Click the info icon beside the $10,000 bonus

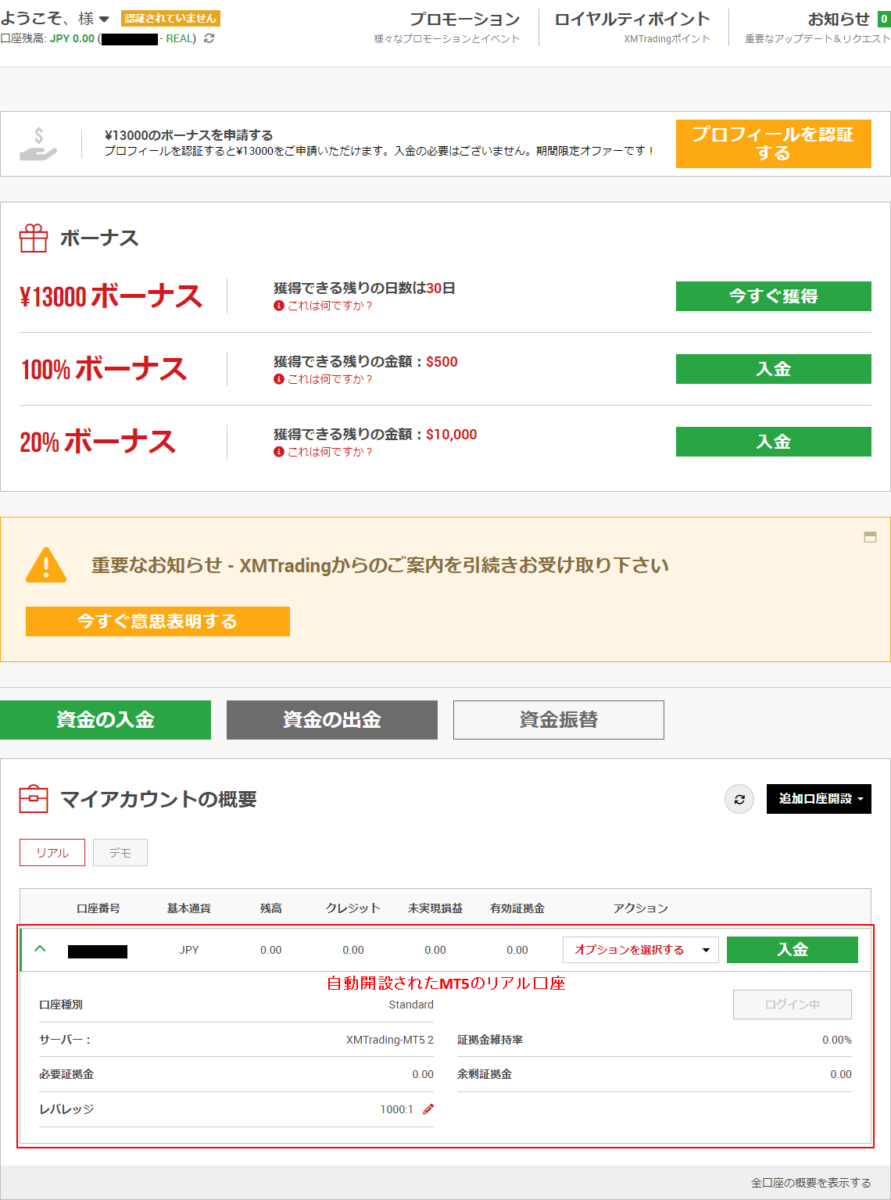[279, 452]
